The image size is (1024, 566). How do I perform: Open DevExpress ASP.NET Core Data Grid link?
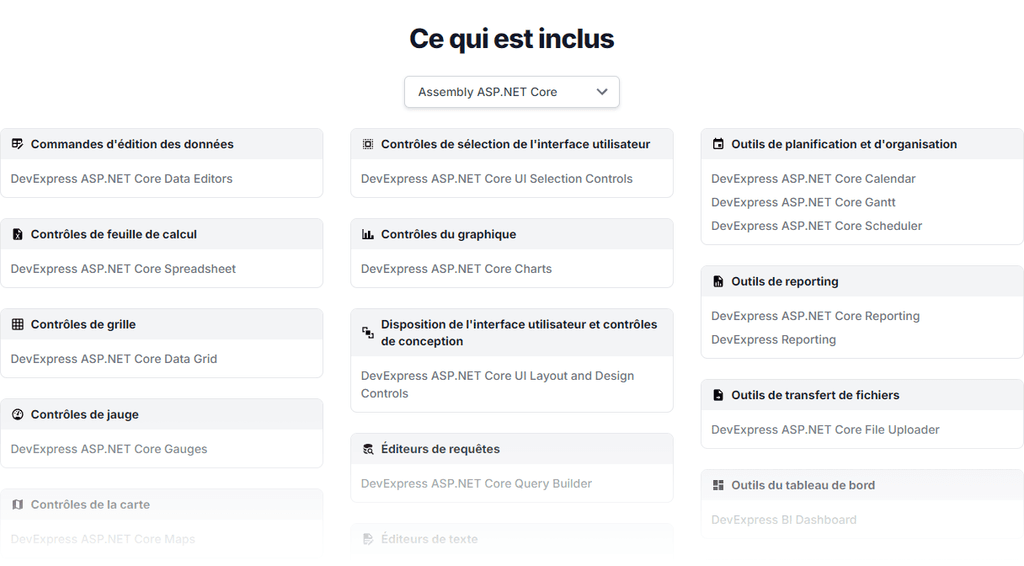click(x=114, y=358)
